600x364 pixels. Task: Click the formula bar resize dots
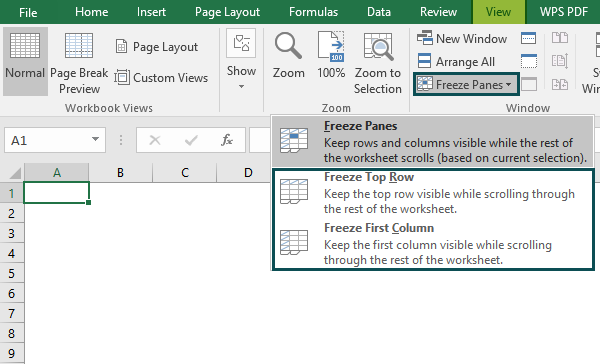121,140
